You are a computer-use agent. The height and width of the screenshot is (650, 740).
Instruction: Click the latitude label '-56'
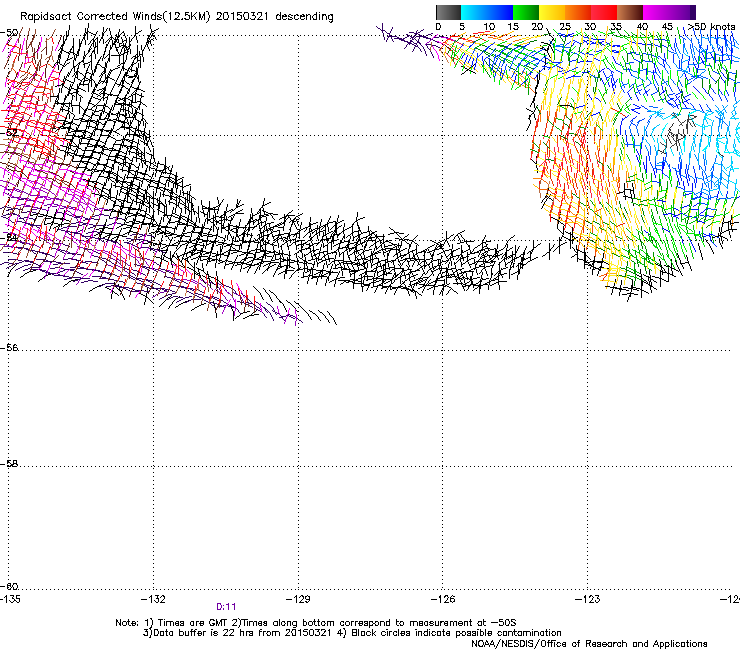point(9,348)
